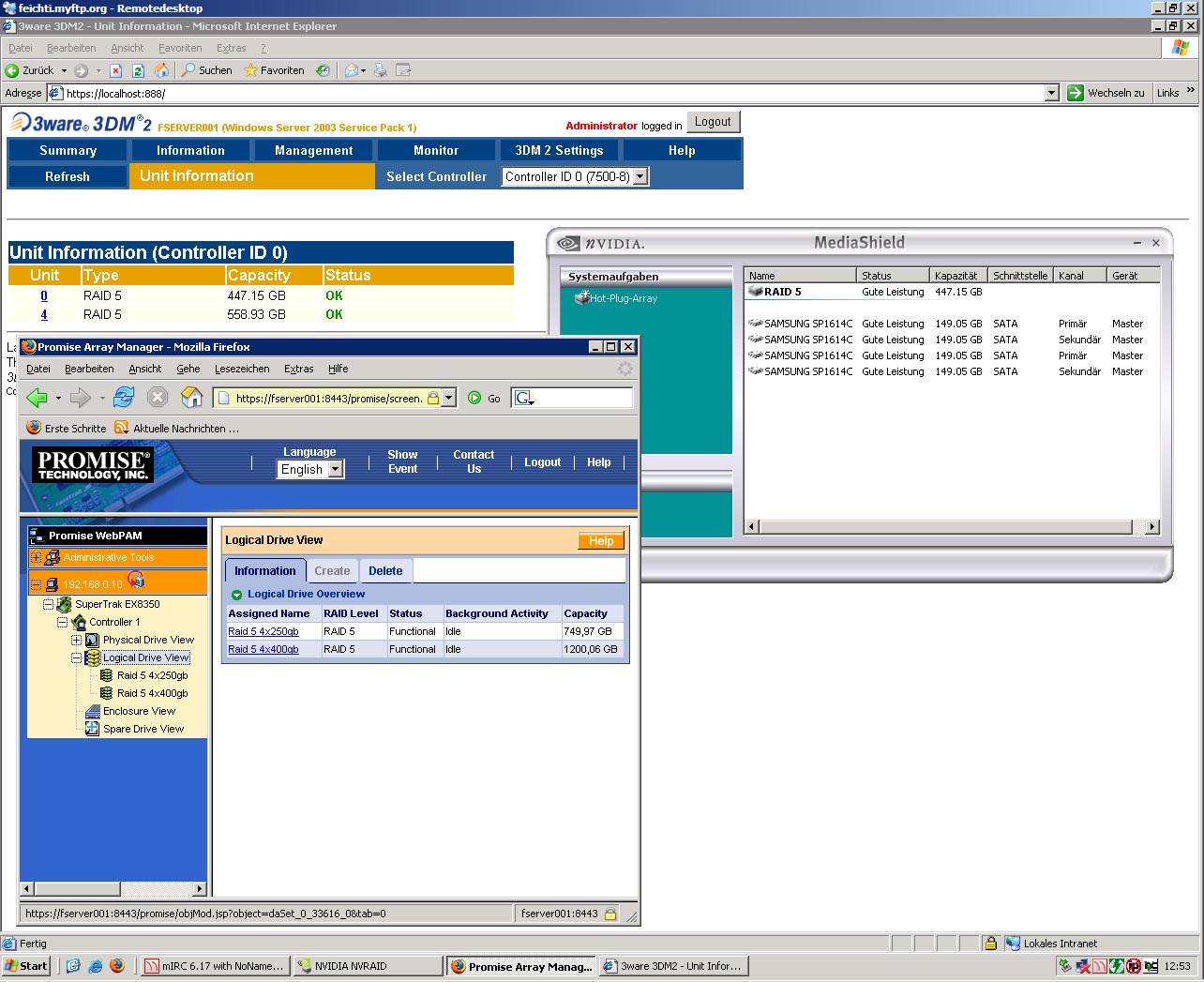The height and width of the screenshot is (982, 1204).
Task: Click the 3ware Logout button
Action: pos(713,122)
